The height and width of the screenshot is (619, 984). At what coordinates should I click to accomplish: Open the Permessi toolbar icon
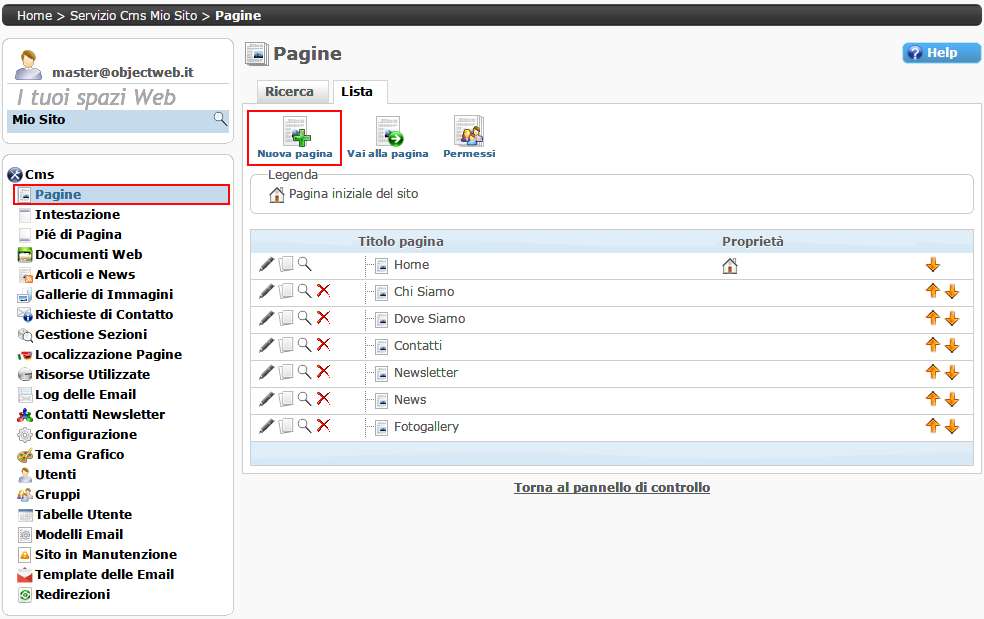[469, 133]
